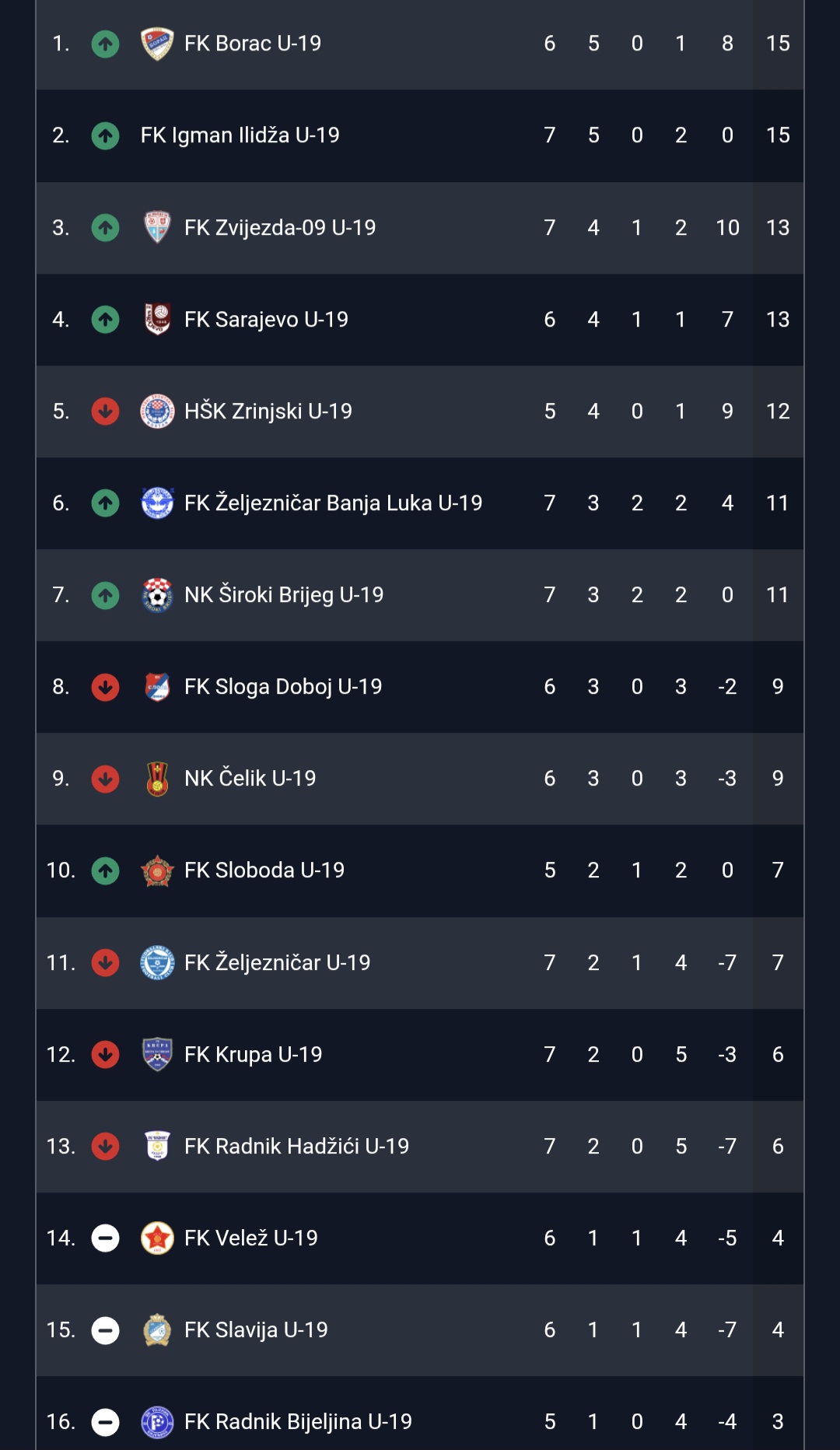Open FK Željezničar Banja Luka U-19 team name
The image size is (840, 1450).
pos(333,503)
